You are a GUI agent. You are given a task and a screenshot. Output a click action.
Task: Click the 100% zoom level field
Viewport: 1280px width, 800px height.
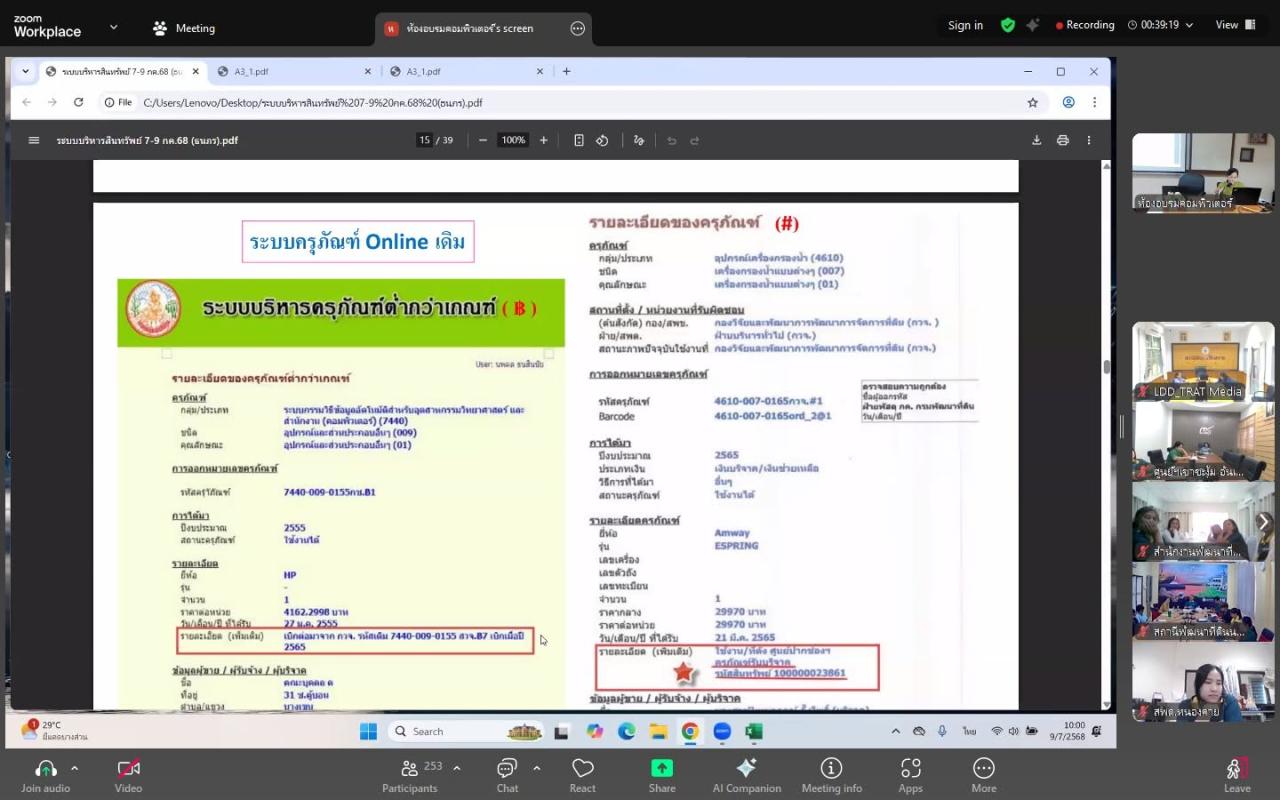point(513,140)
